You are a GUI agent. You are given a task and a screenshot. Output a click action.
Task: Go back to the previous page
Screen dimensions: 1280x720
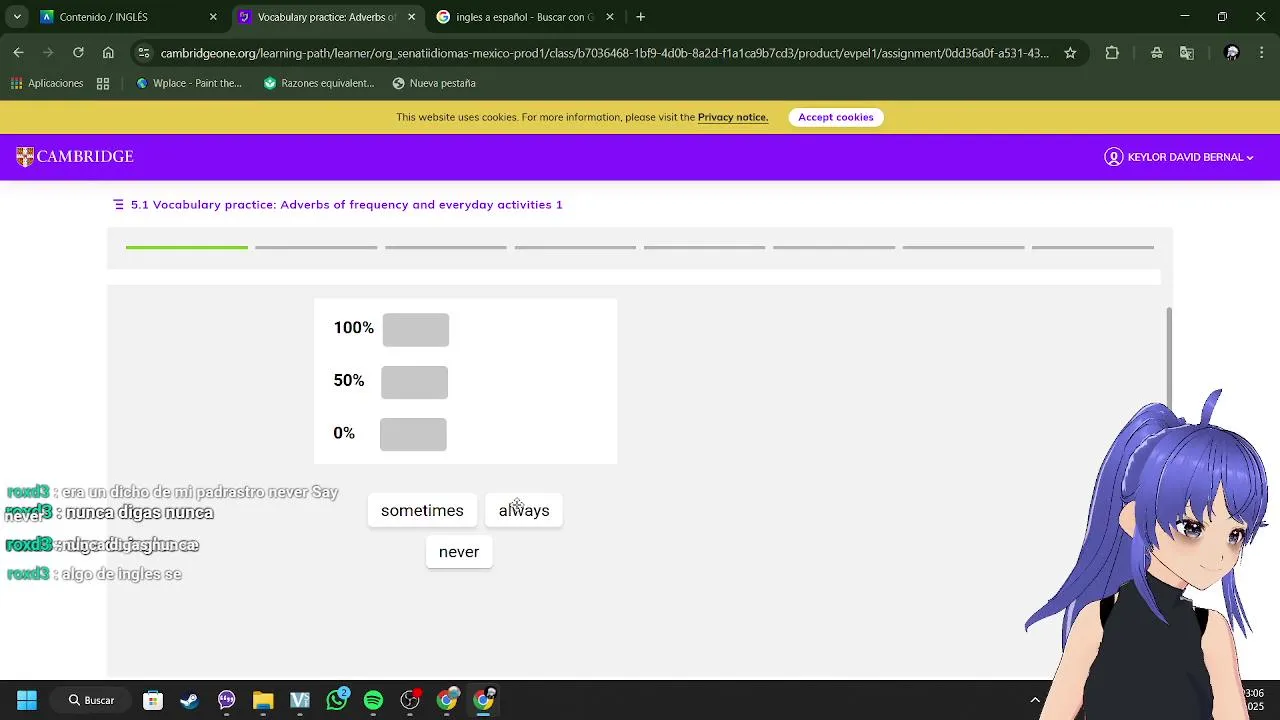tap(18, 53)
